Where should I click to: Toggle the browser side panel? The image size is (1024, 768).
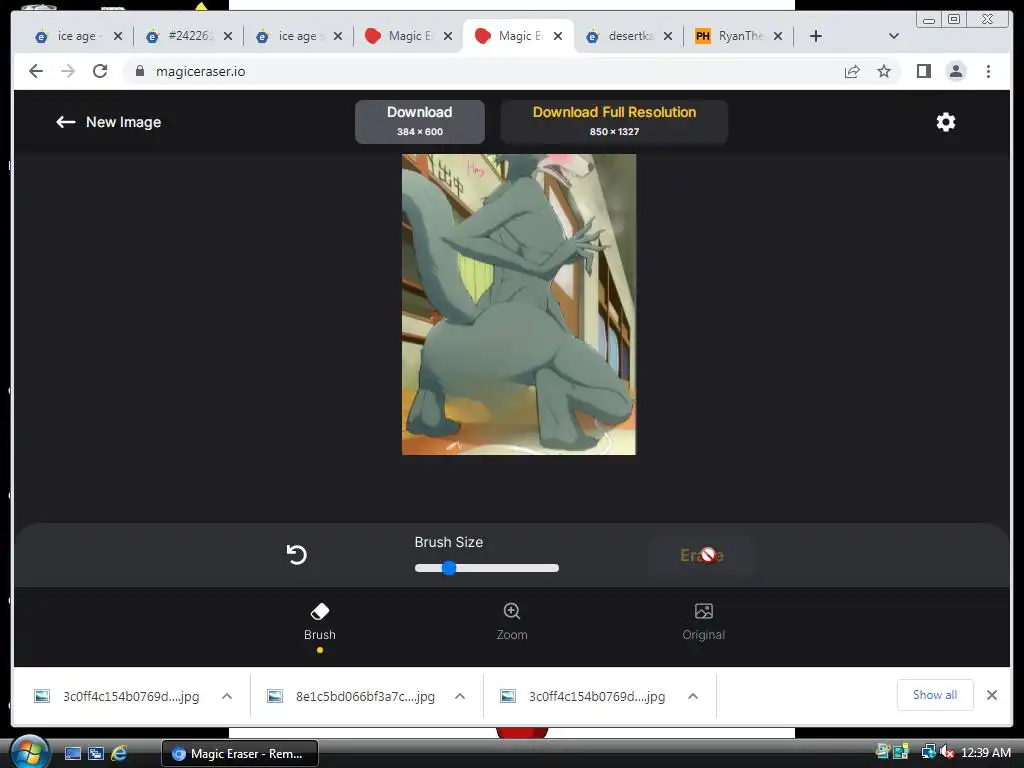(923, 71)
